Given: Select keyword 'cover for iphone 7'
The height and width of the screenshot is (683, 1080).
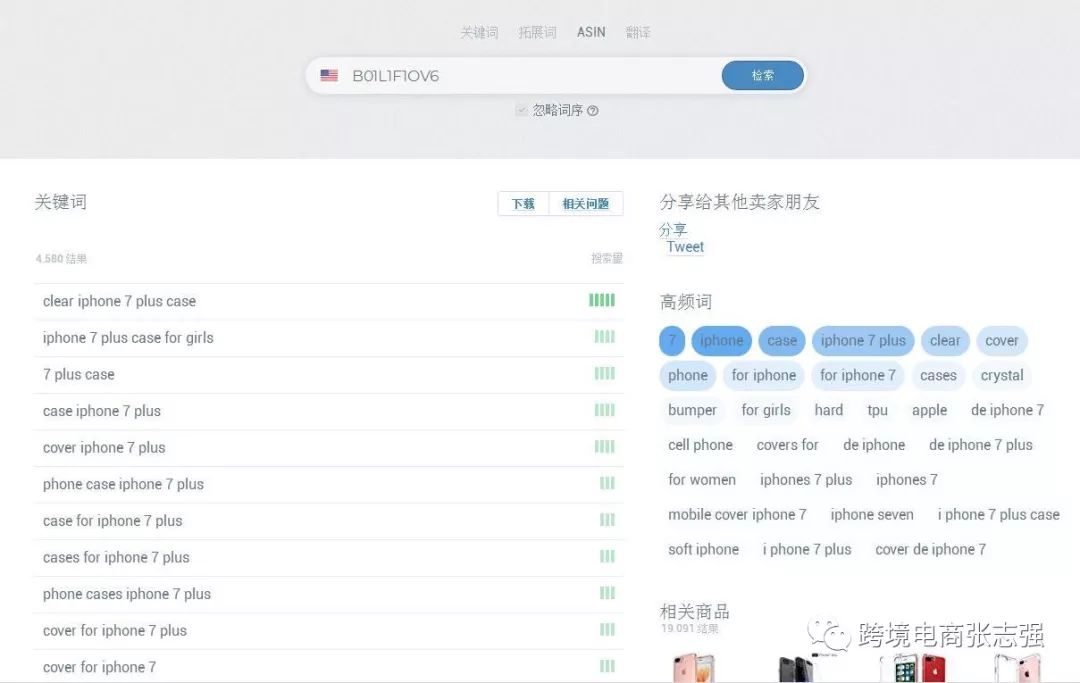Looking at the screenshot, I should tap(99, 666).
